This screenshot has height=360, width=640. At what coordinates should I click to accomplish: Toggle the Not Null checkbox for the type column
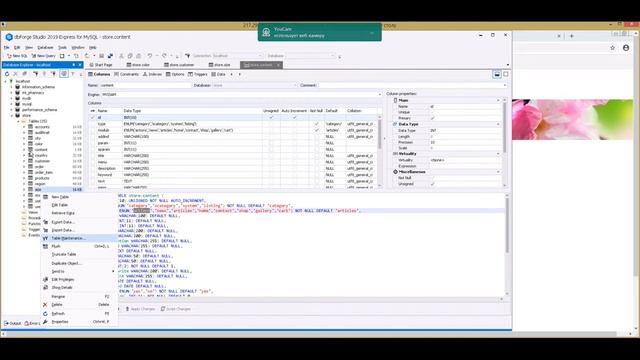coord(316,124)
